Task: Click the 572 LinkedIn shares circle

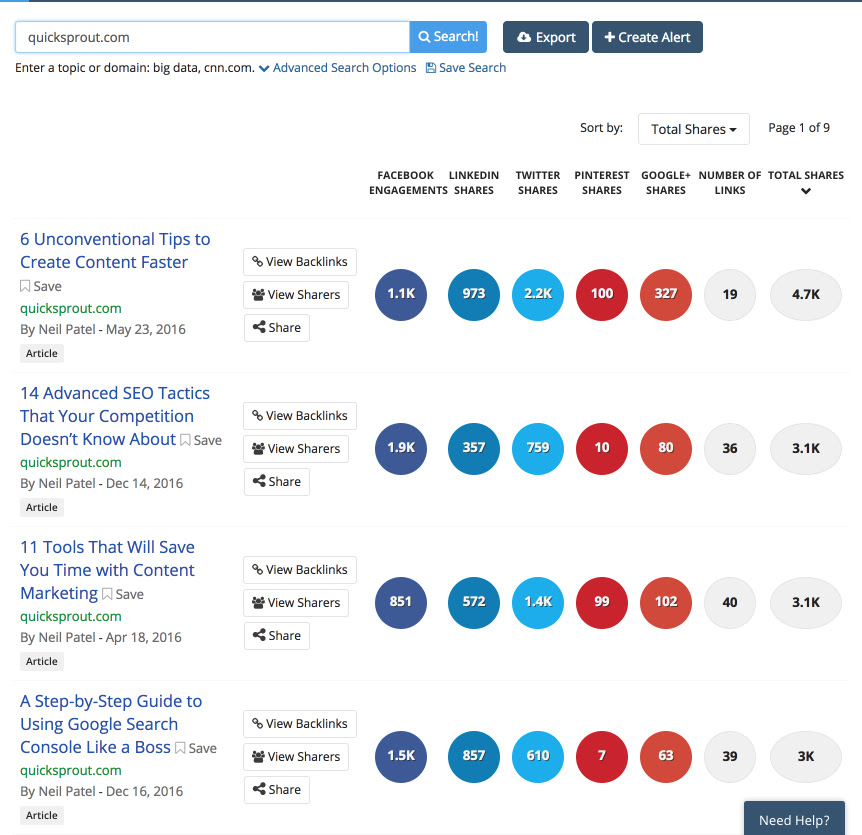Action: [x=474, y=602]
